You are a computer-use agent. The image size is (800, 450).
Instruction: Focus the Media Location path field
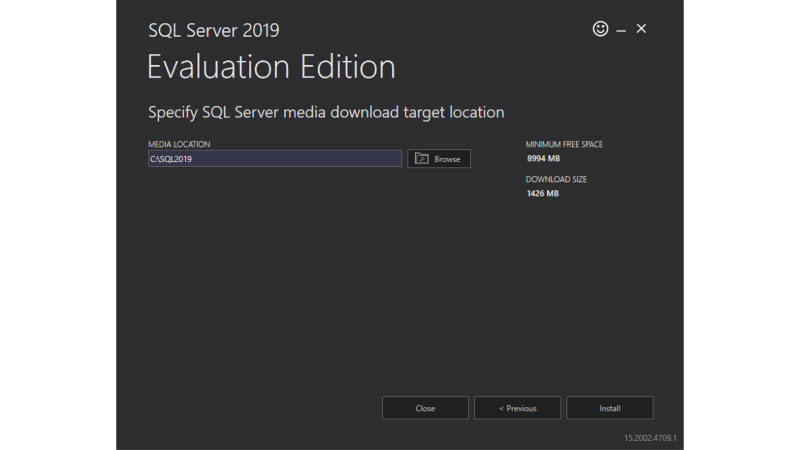click(x=275, y=159)
